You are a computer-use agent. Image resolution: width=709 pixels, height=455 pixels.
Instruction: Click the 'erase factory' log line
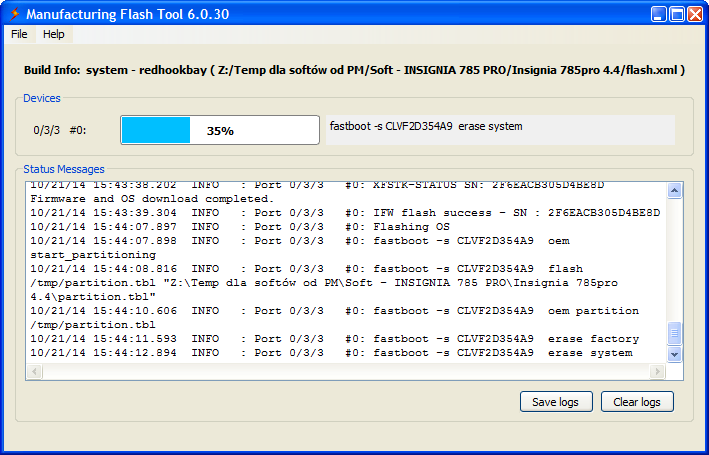coord(335,339)
